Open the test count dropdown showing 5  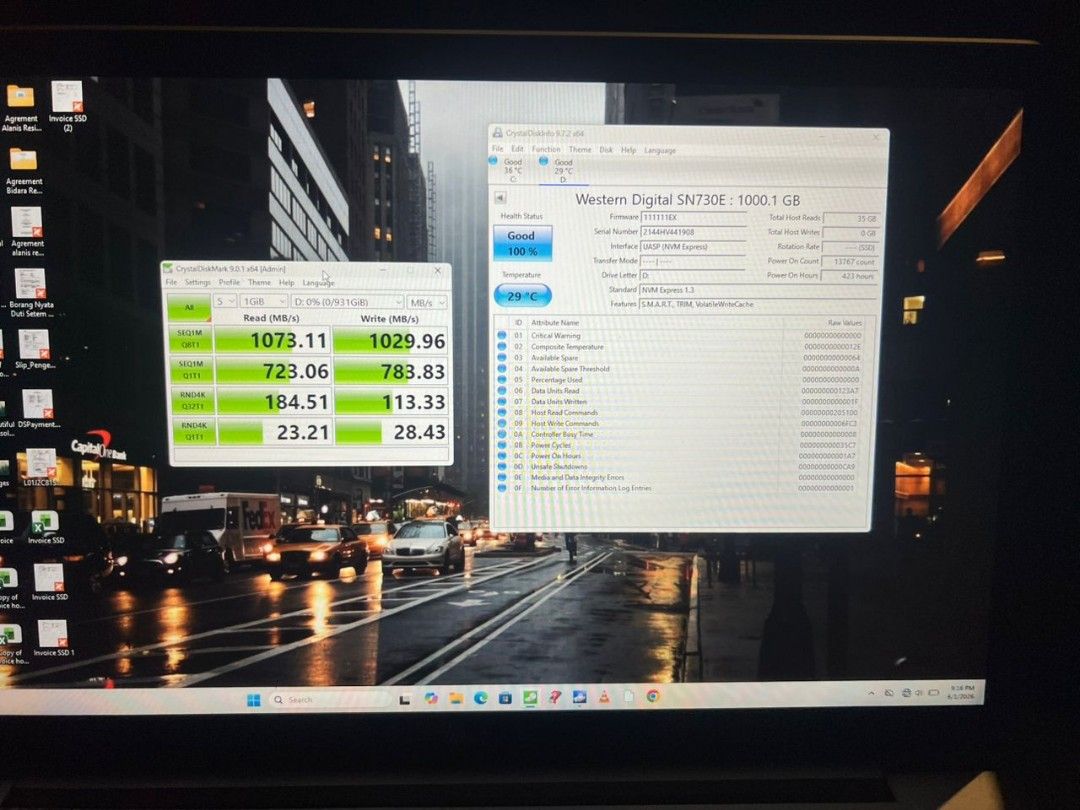[x=225, y=302]
